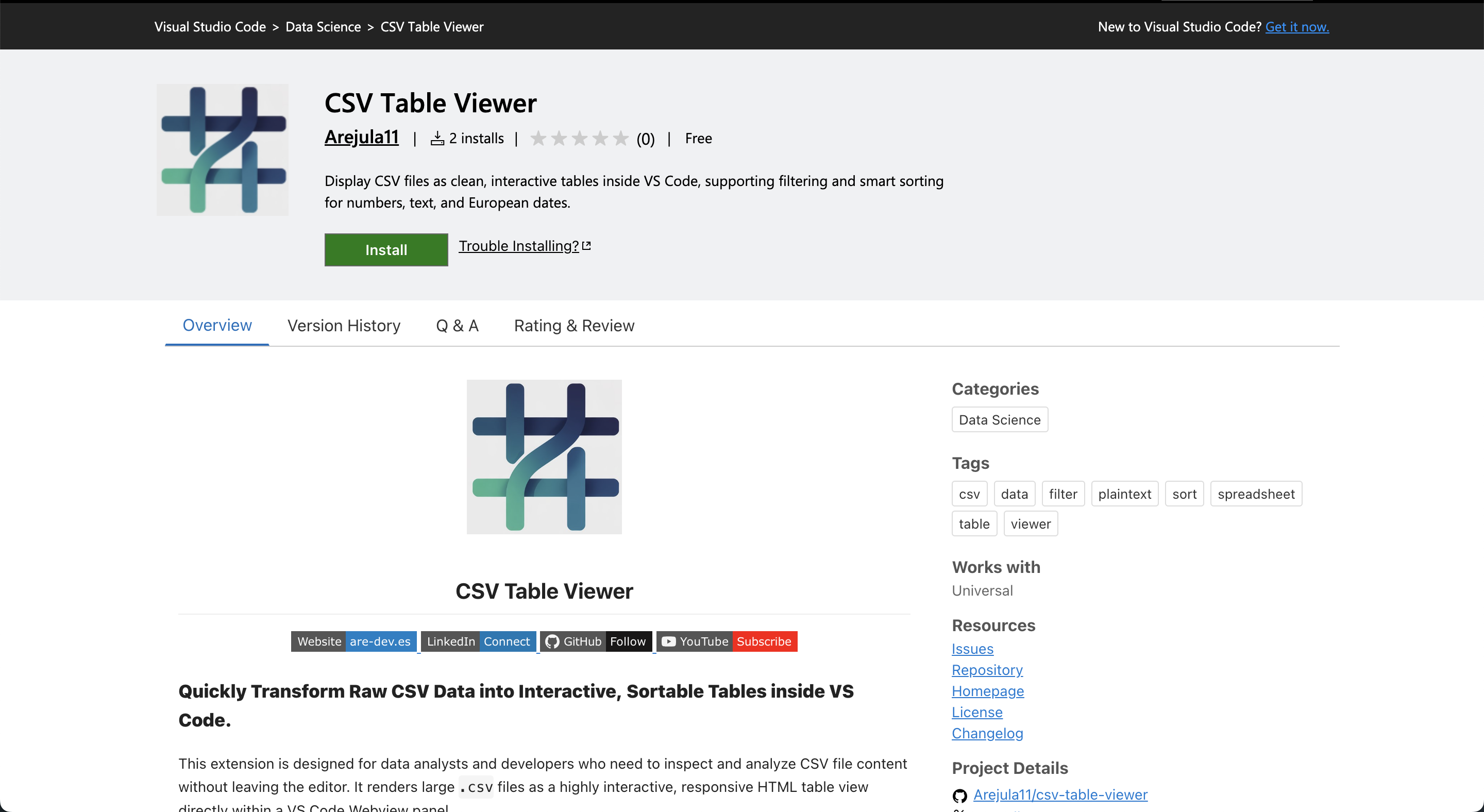Click the GitHub icon in the Follow badge
Viewport: 1484px width, 812px height.
553,641
